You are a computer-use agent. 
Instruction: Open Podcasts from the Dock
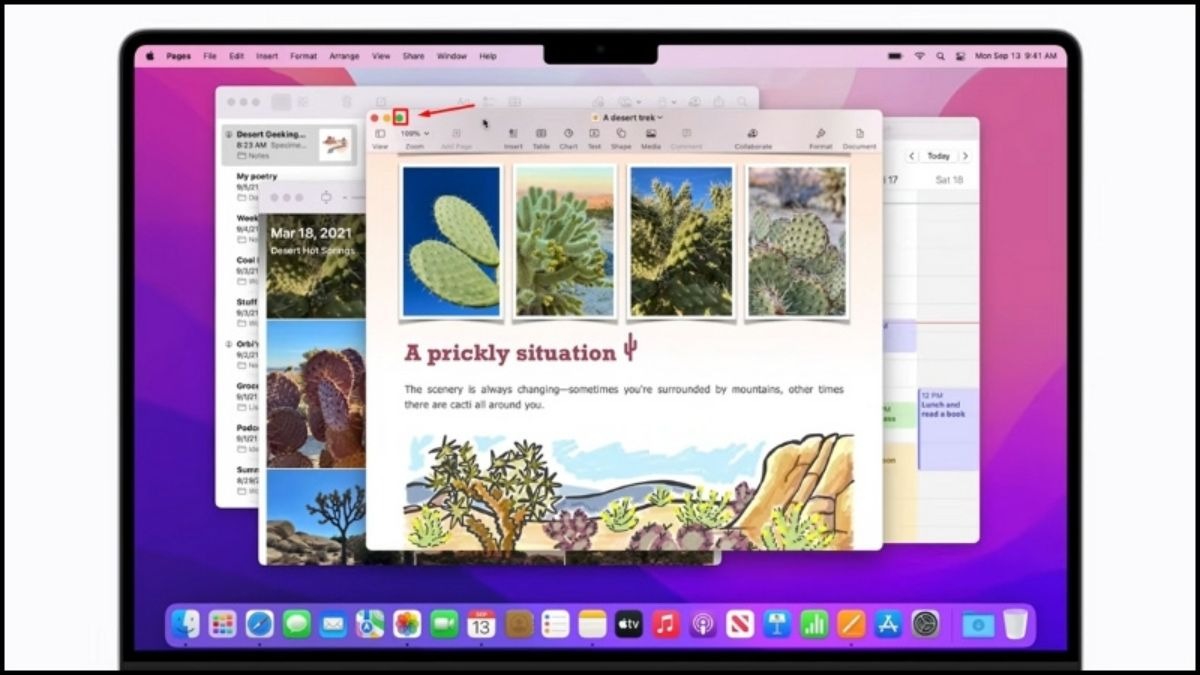pos(703,624)
